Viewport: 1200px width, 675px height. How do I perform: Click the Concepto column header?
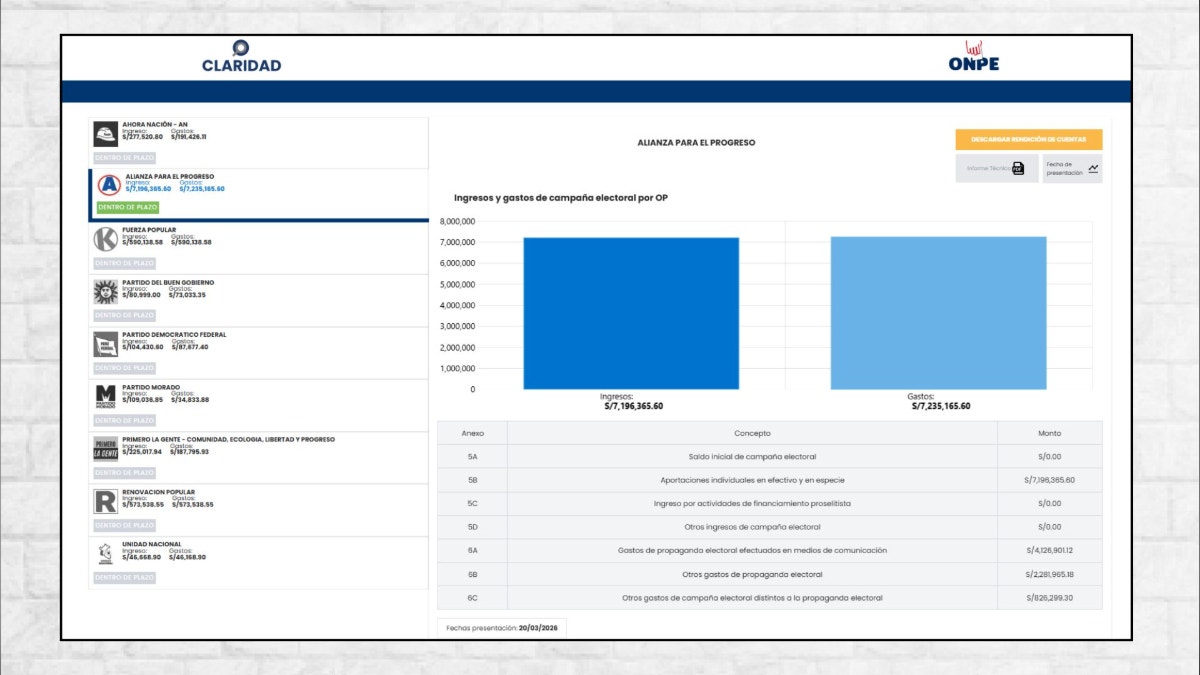(x=752, y=433)
